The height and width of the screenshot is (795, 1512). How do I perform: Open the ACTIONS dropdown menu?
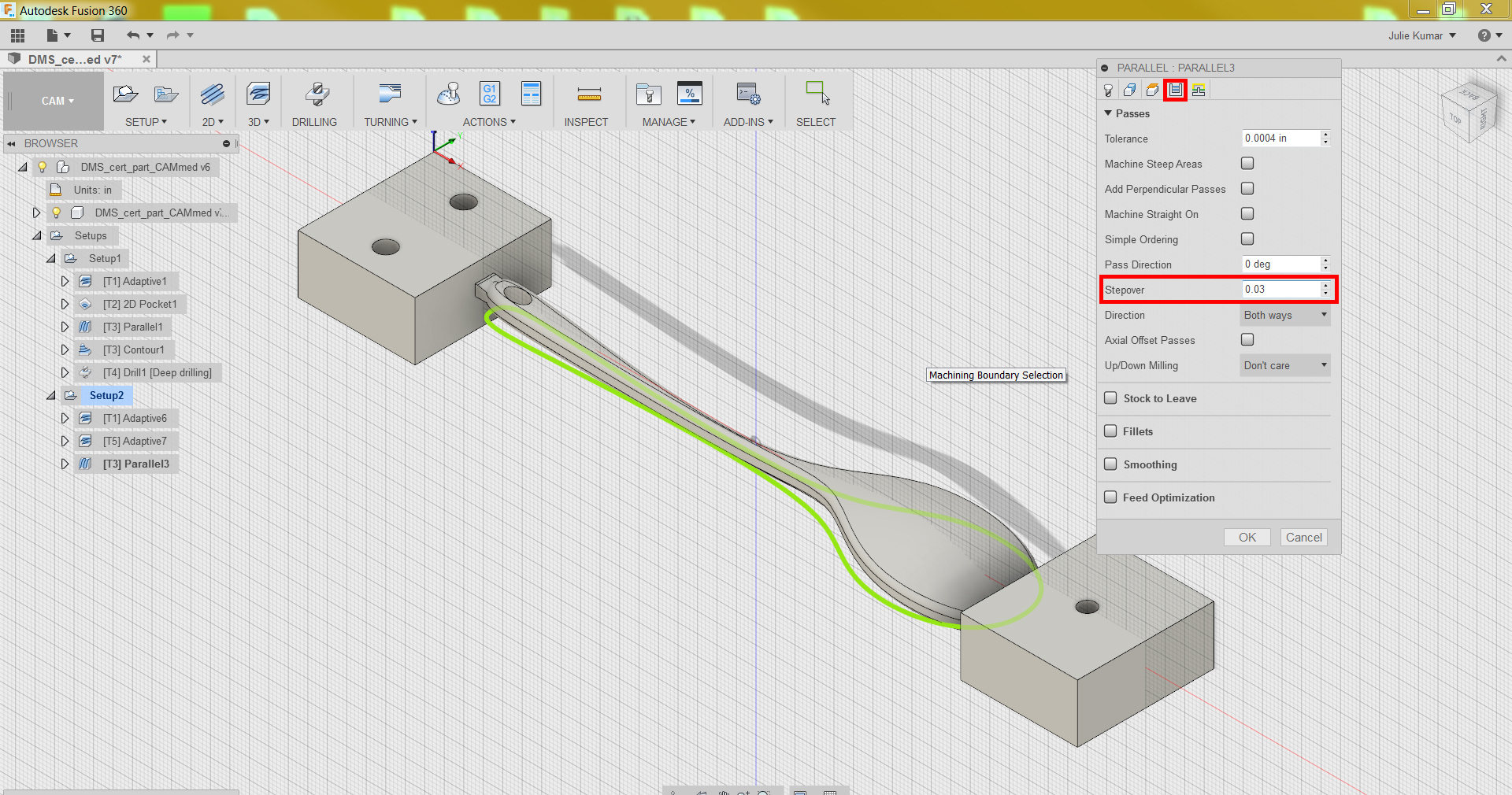(x=489, y=122)
